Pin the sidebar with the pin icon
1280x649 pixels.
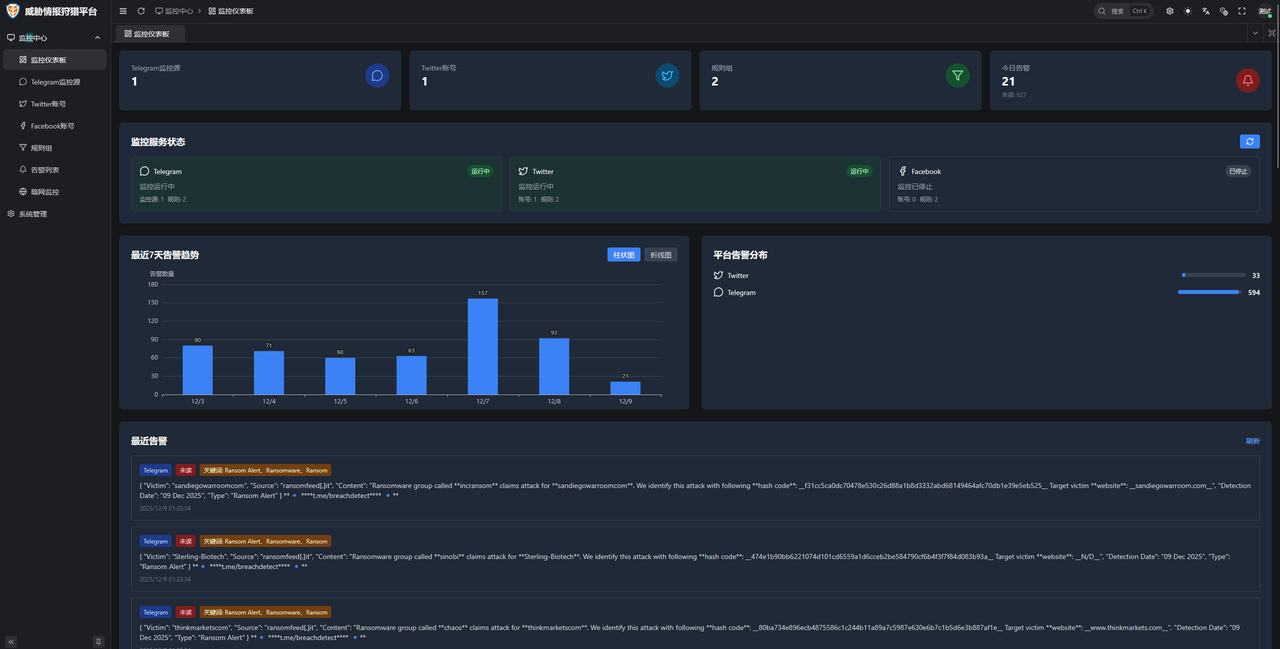coord(99,641)
